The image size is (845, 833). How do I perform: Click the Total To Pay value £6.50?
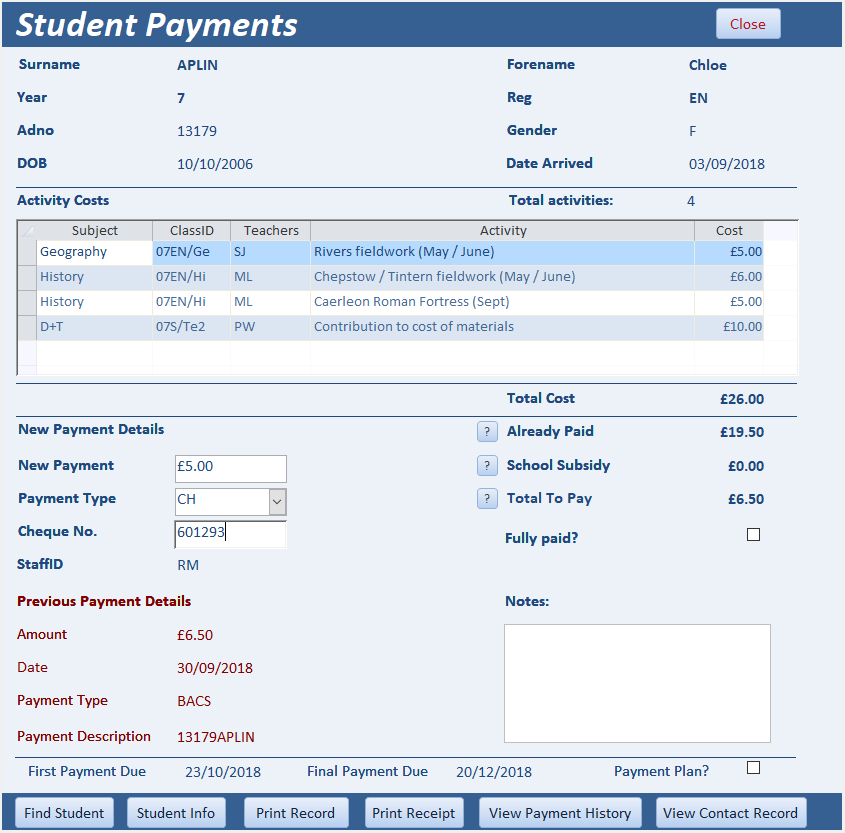pos(746,499)
